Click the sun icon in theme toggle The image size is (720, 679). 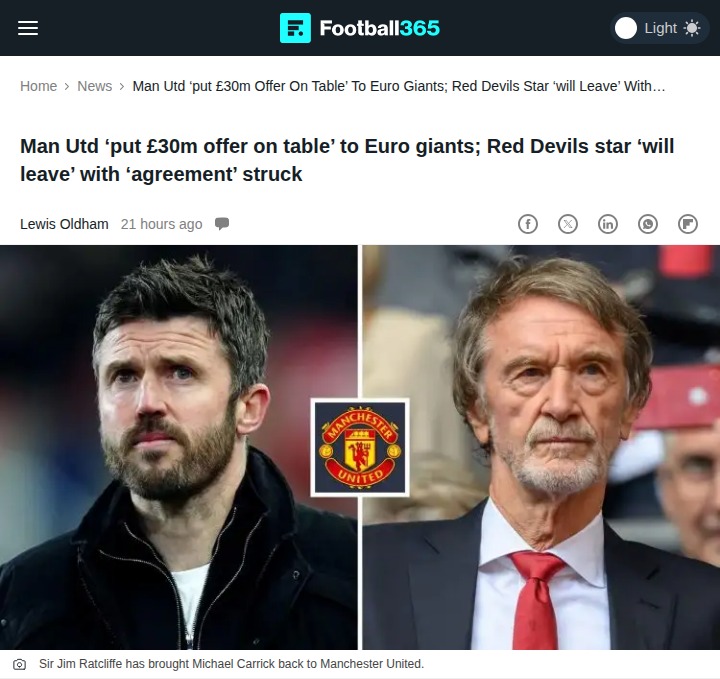[692, 28]
